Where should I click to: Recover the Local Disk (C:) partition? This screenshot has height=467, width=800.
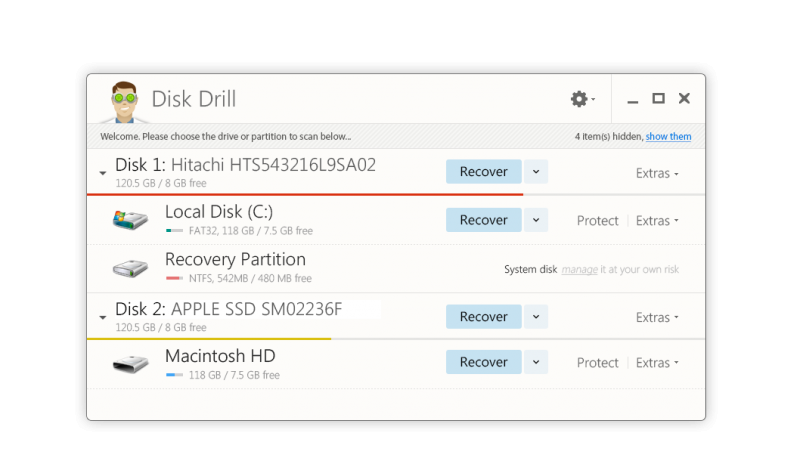(x=484, y=220)
